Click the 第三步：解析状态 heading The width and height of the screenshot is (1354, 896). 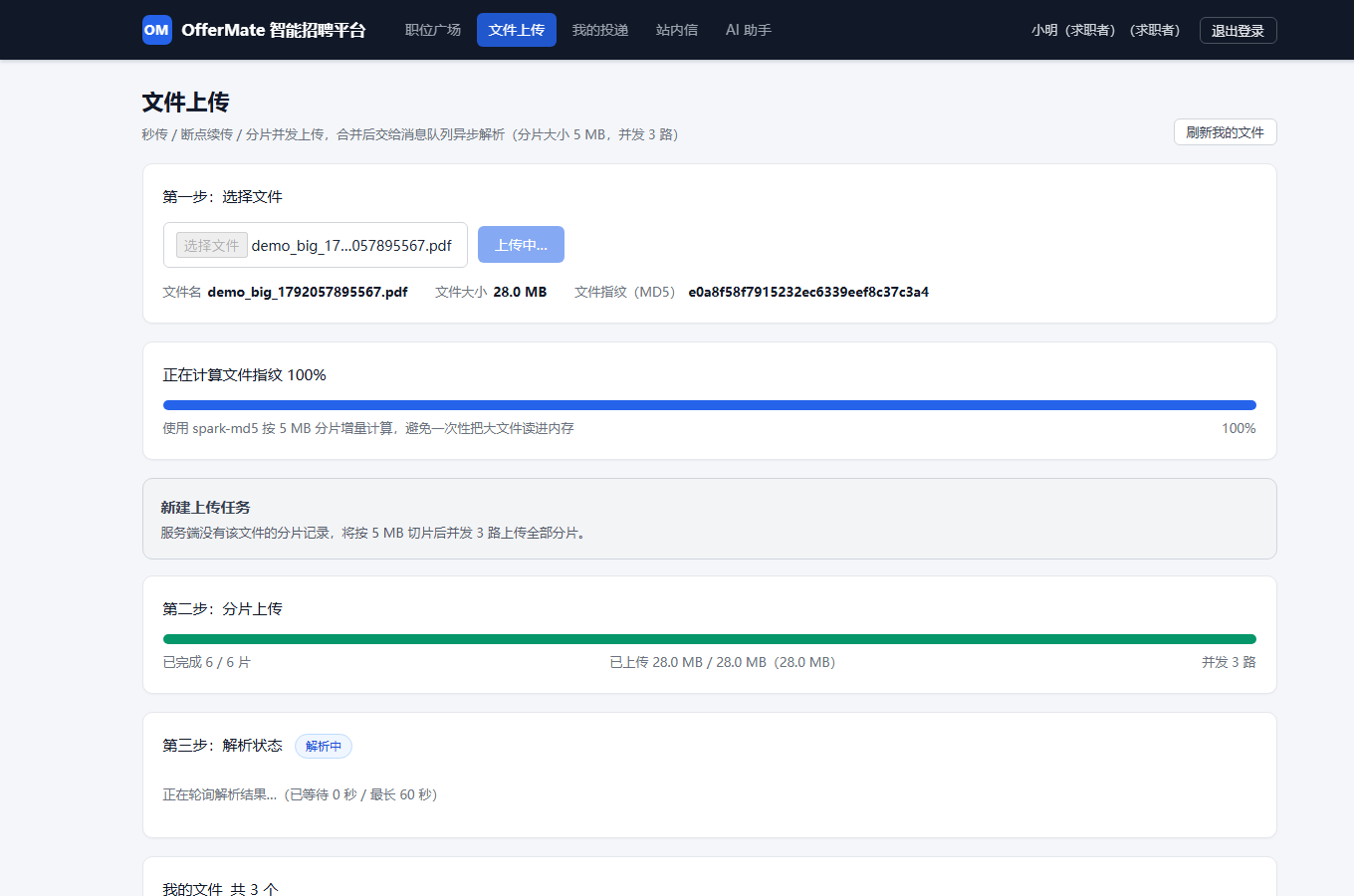pyautogui.click(x=223, y=746)
